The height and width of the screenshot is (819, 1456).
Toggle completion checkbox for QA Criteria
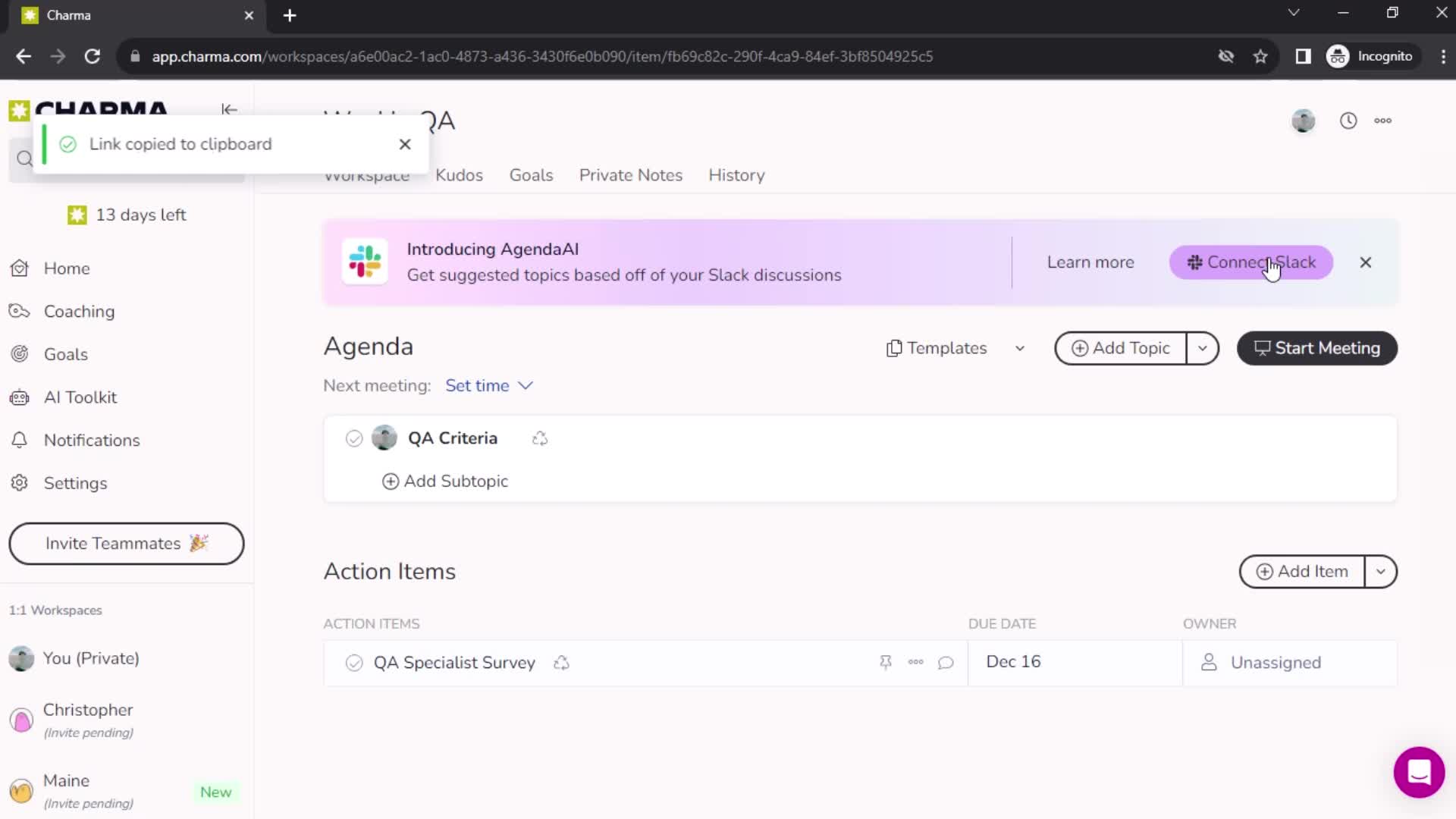[354, 438]
